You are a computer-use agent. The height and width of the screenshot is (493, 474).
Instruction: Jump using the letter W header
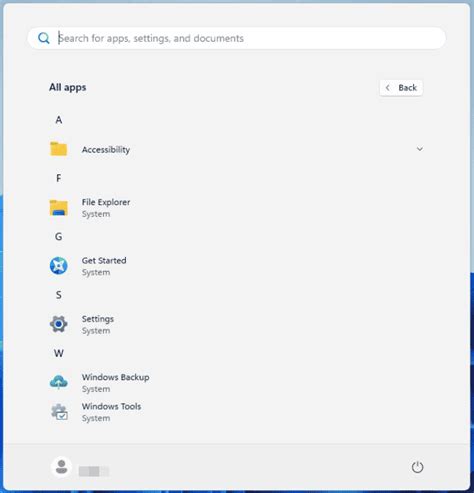pyautogui.click(x=59, y=353)
